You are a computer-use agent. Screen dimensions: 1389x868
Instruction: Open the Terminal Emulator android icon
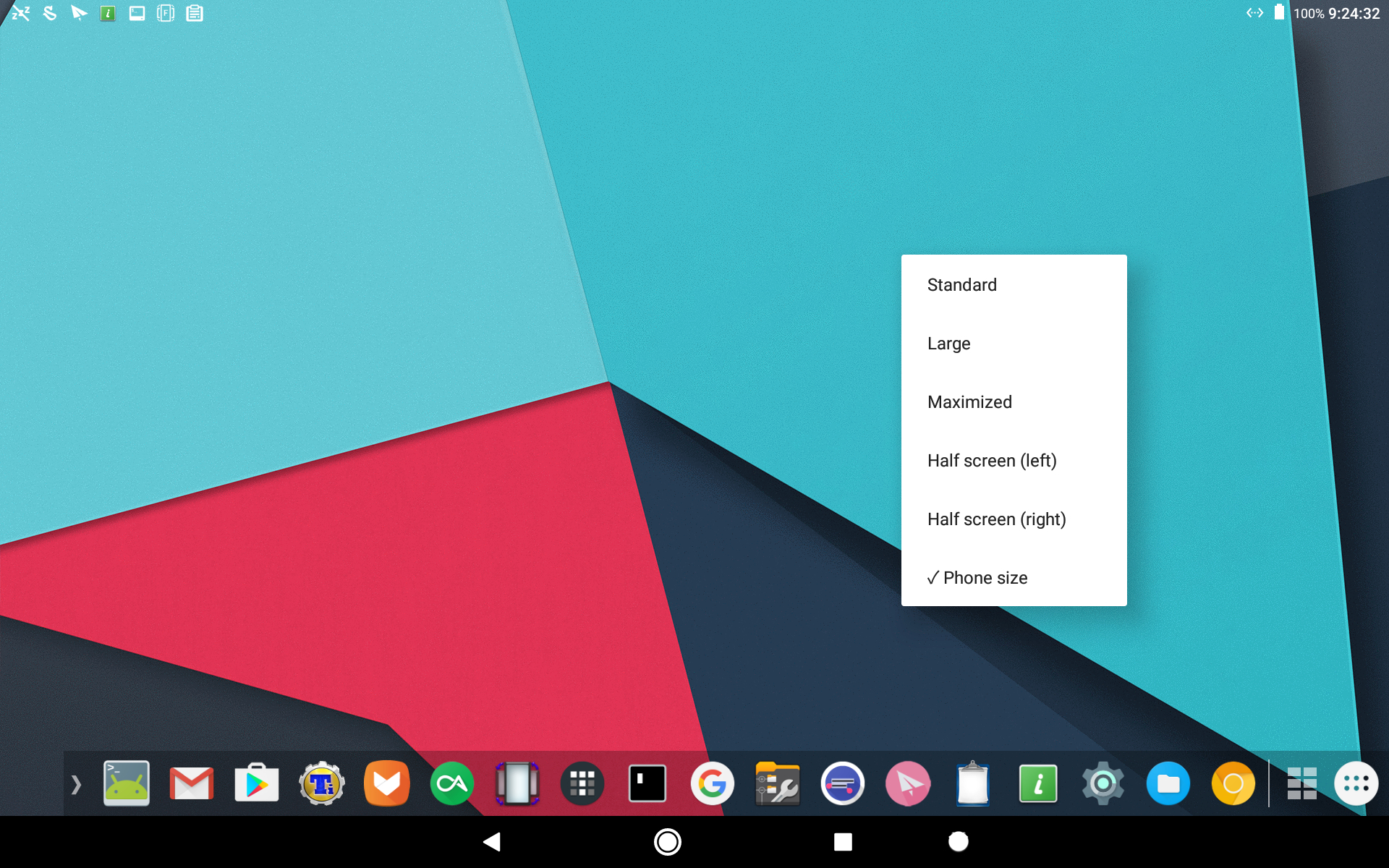point(127,783)
